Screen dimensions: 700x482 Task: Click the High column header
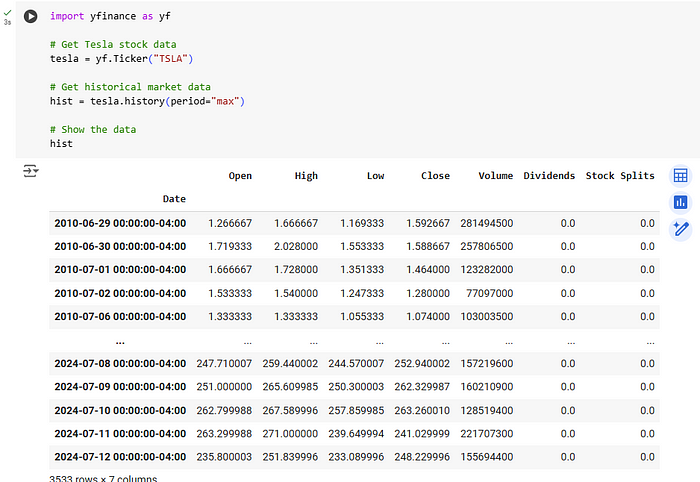(x=306, y=176)
